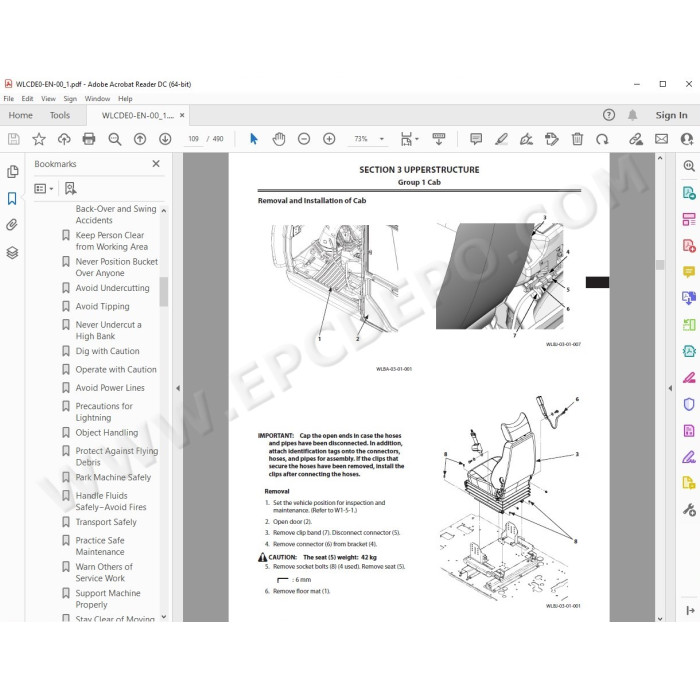Screen dimensions: 700x700
Task: Rotate page with rotate icon
Action: pyautogui.click(x=602, y=139)
